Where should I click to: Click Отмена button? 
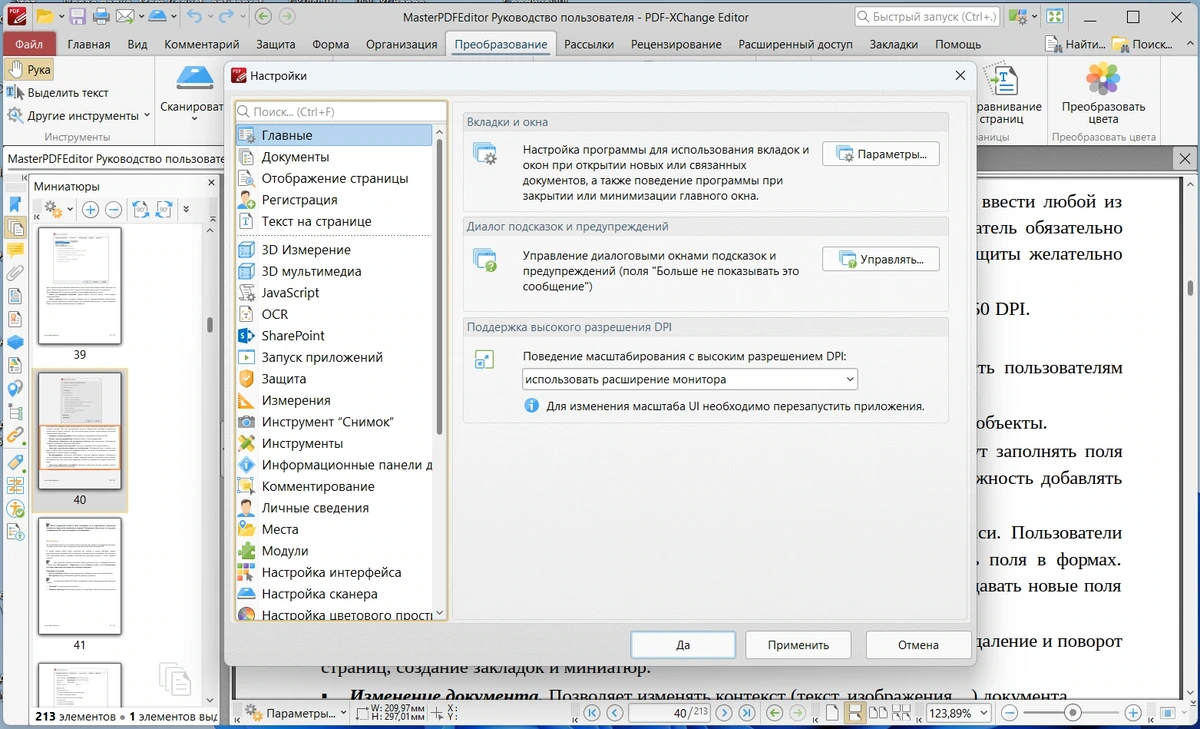point(918,645)
